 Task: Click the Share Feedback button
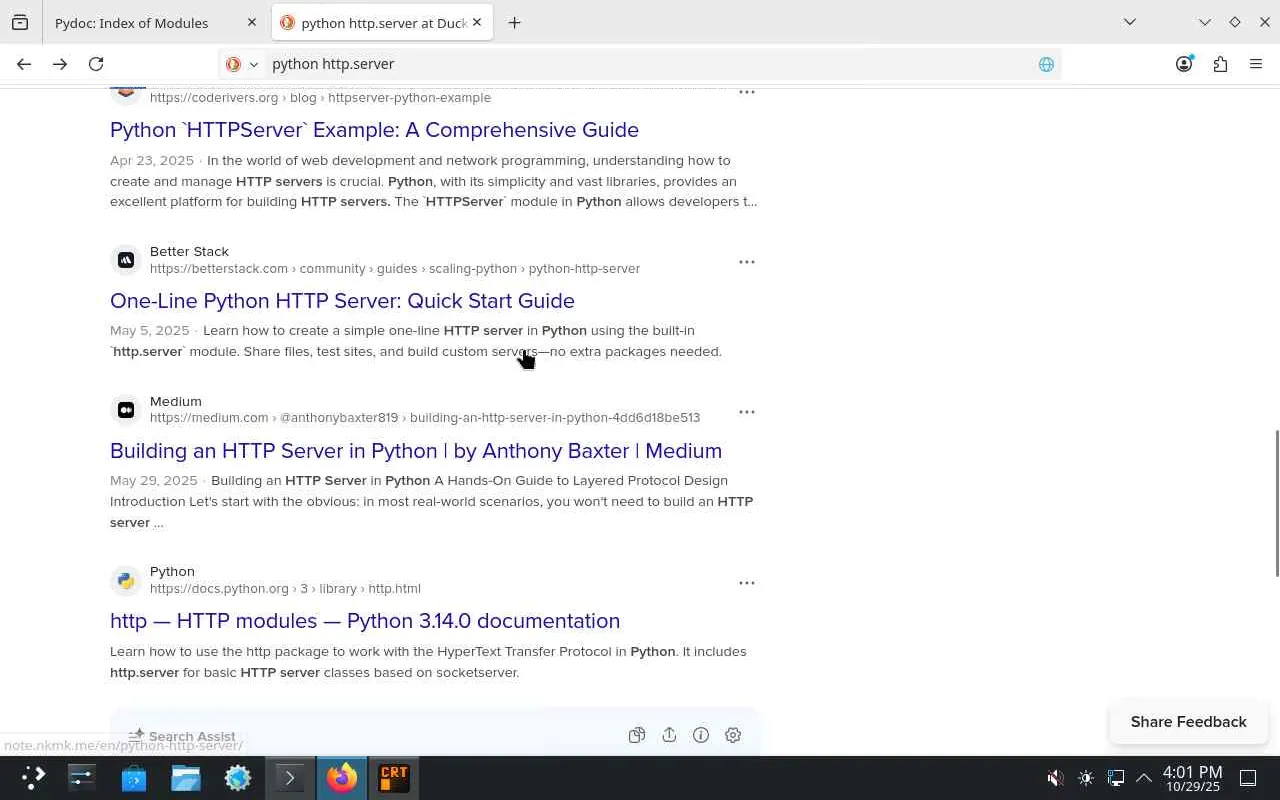pyautogui.click(x=1188, y=722)
